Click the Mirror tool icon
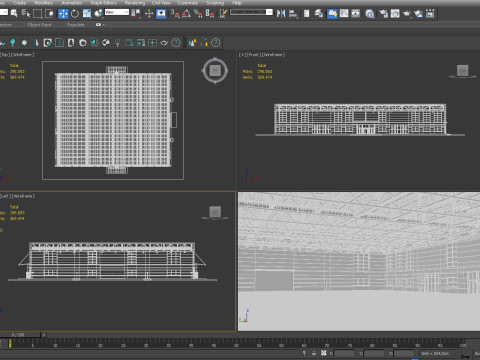The height and width of the screenshot is (360, 480). click(281, 14)
